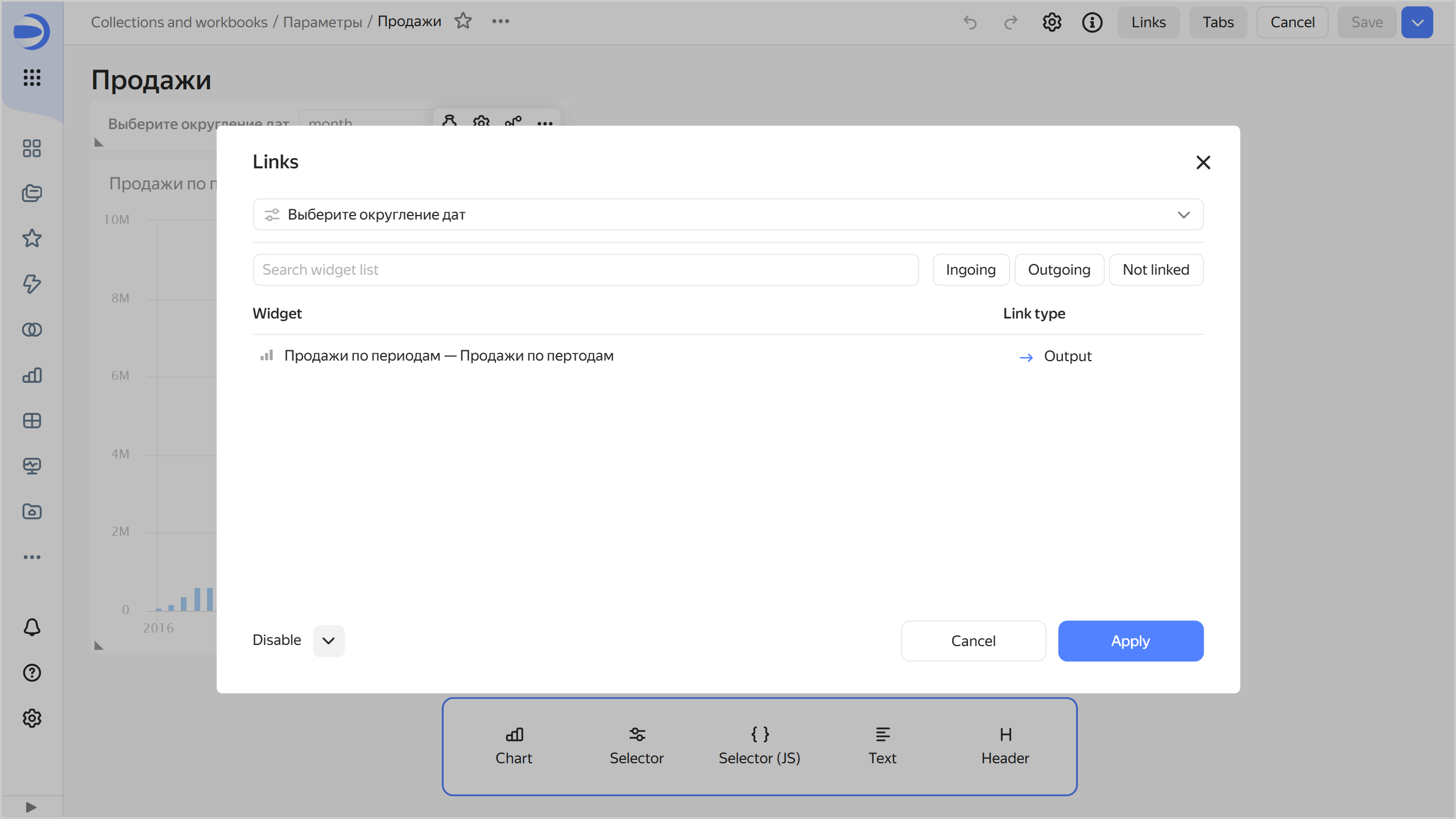
Task: Open the charts bar icon in sidebar
Action: pos(32,375)
